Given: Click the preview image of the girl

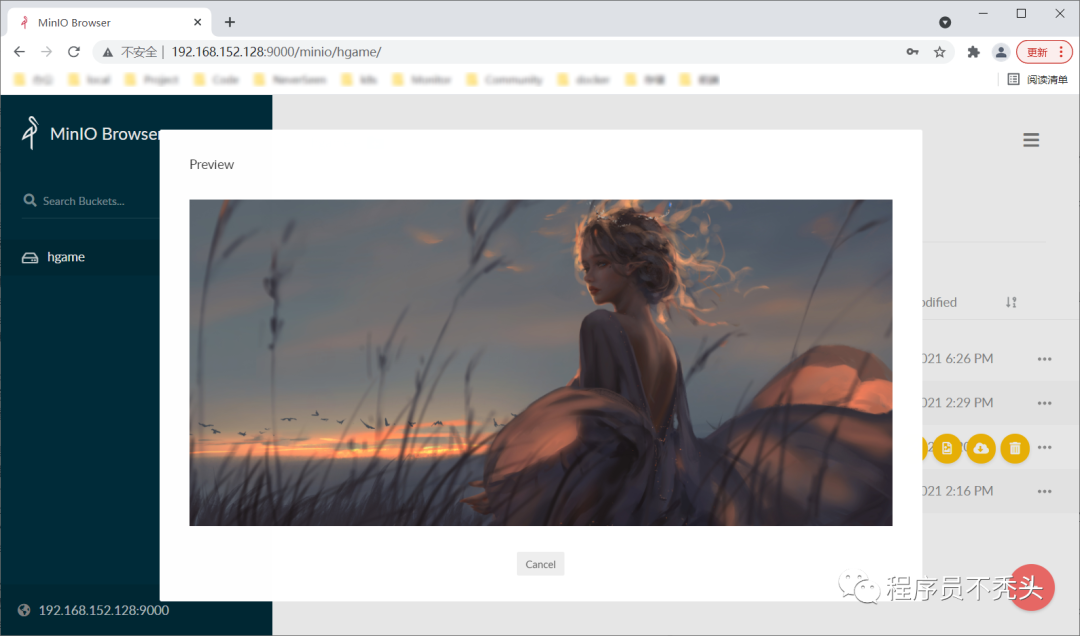Looking at the screenshot, I should click(x=541, y=362).
